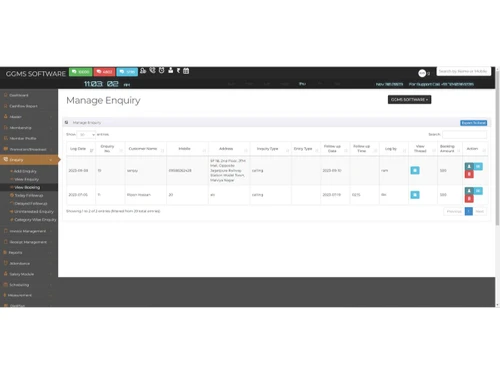Click the Manage Enquiry panel header icon
This screenshot has height=375, width=500.
point(67,122)
